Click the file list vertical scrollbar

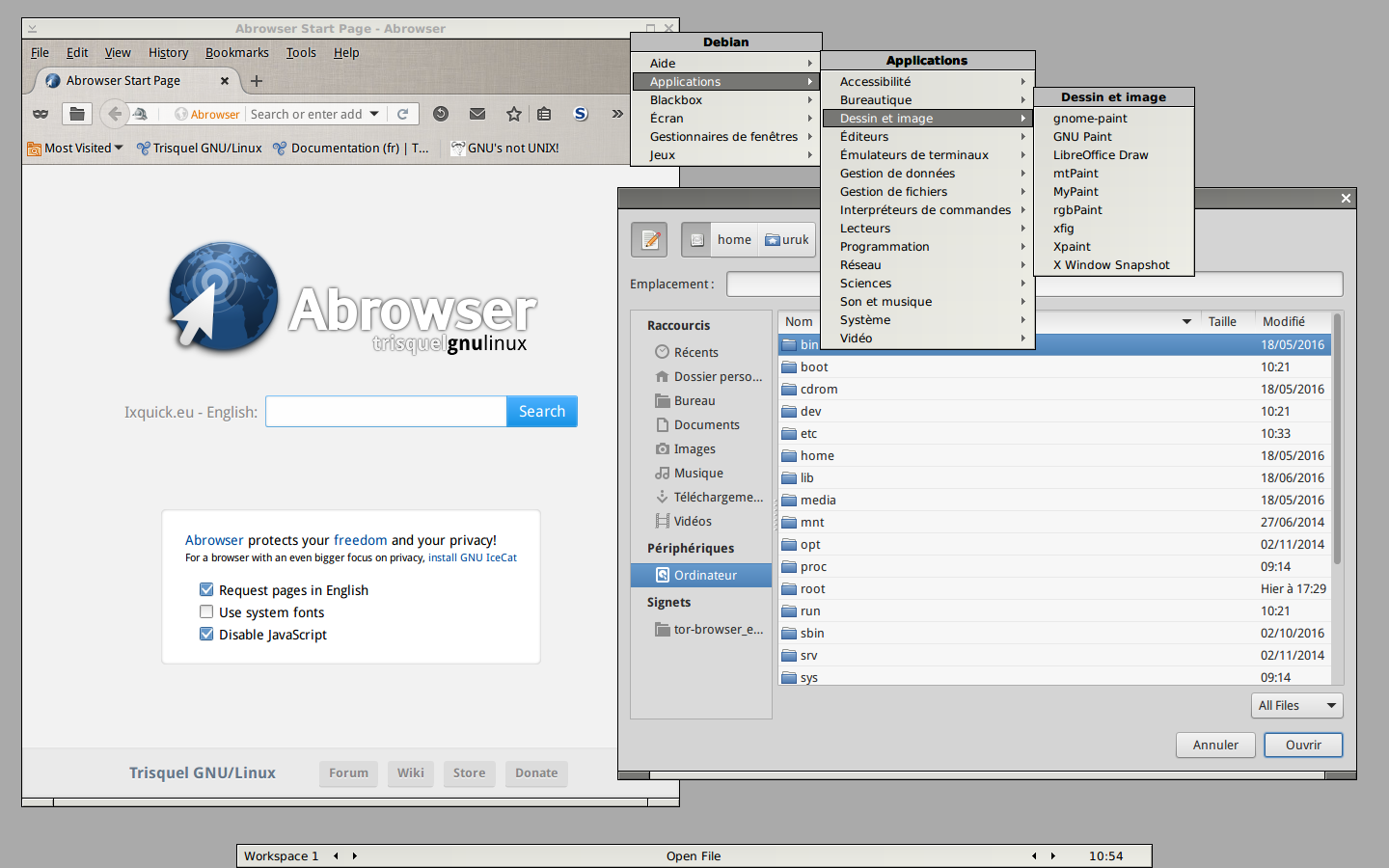1337,439
